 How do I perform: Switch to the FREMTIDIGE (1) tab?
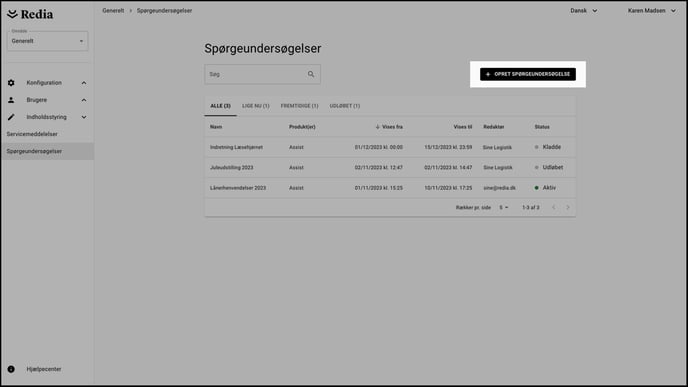coord(299,106)
